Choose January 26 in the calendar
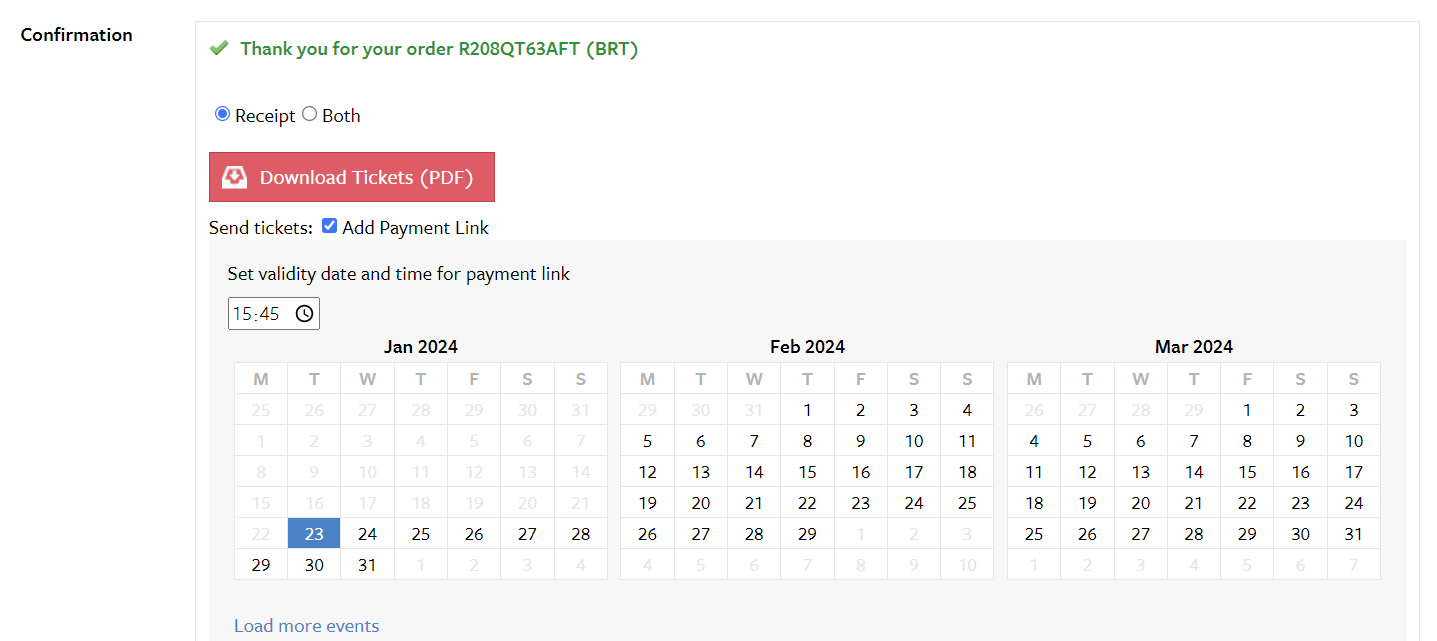 coord(474,534)
